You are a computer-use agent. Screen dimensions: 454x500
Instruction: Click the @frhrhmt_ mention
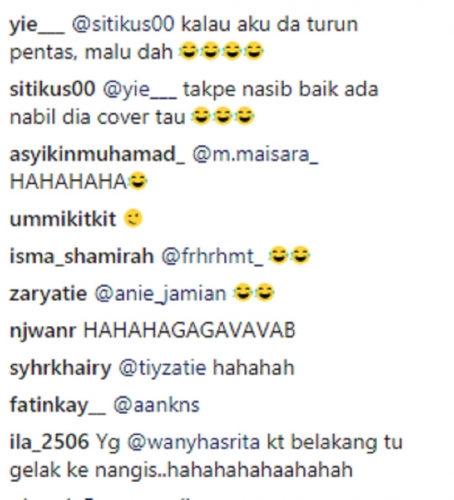pos(212,256)
